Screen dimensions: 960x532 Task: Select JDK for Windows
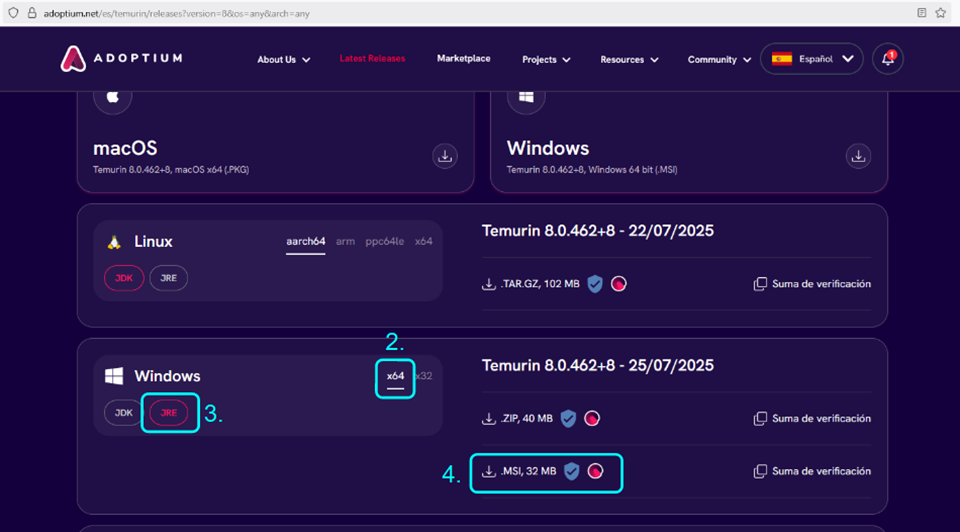click(124, 413)
